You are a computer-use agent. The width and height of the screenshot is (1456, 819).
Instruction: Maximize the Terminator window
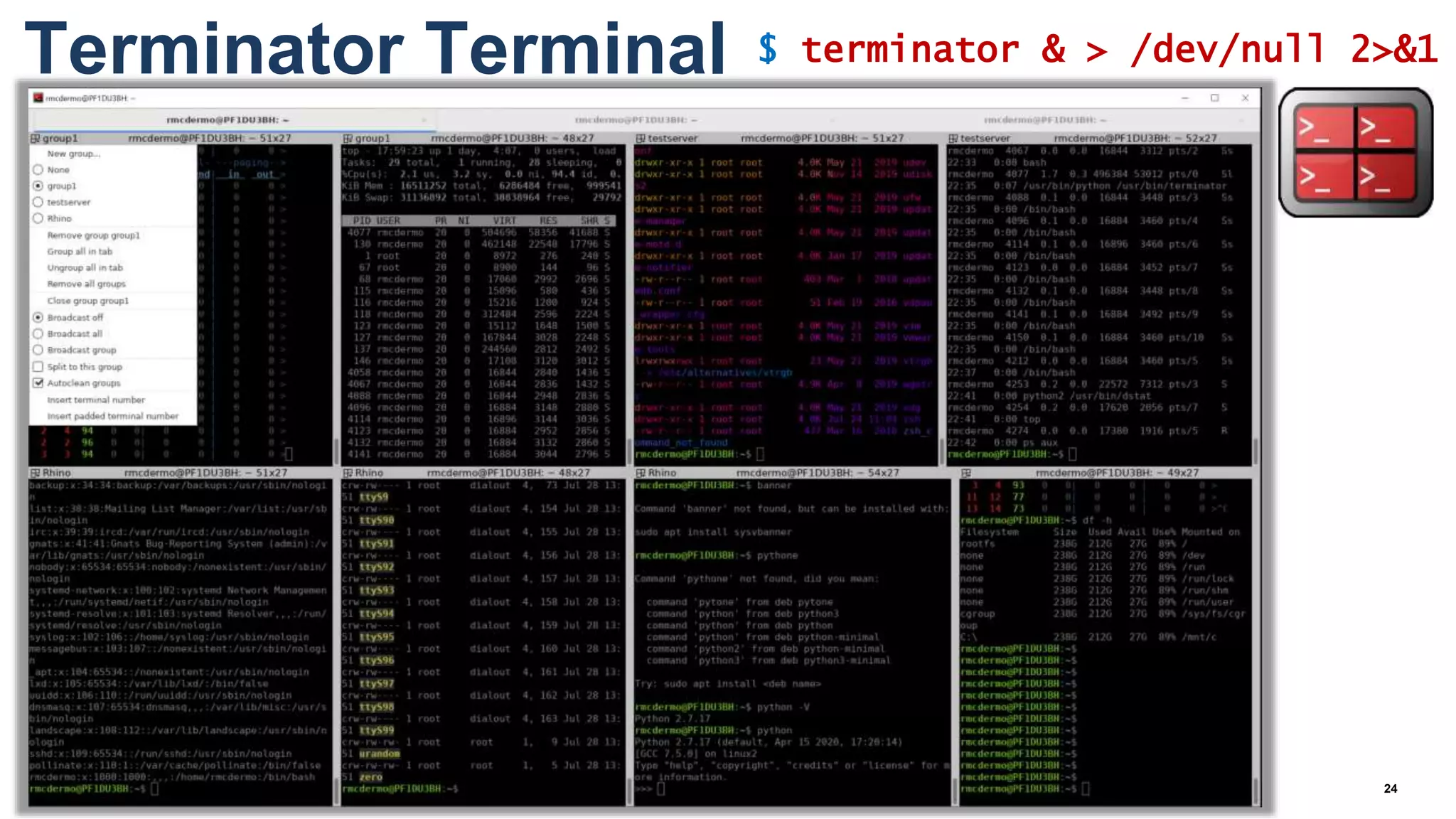[1215, 98]
